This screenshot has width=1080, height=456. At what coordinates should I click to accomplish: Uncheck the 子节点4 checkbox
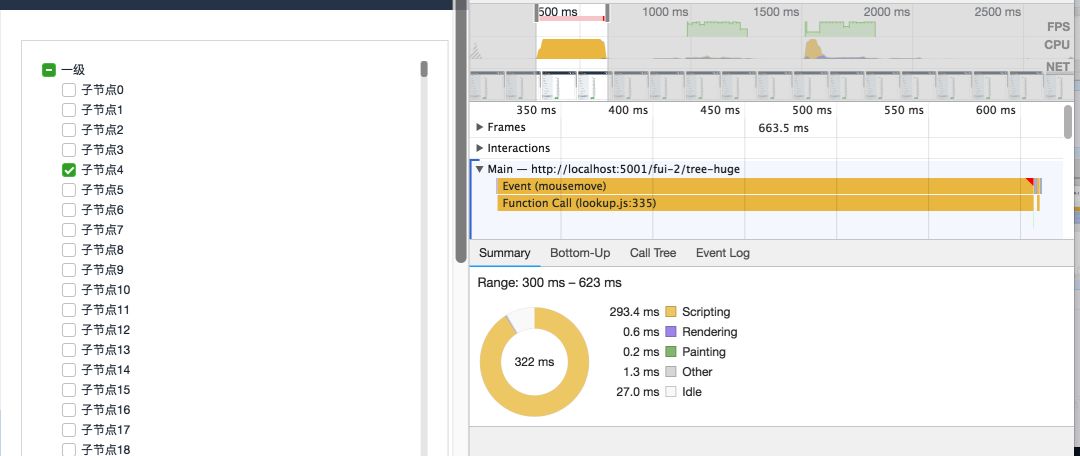click(69, 170)
